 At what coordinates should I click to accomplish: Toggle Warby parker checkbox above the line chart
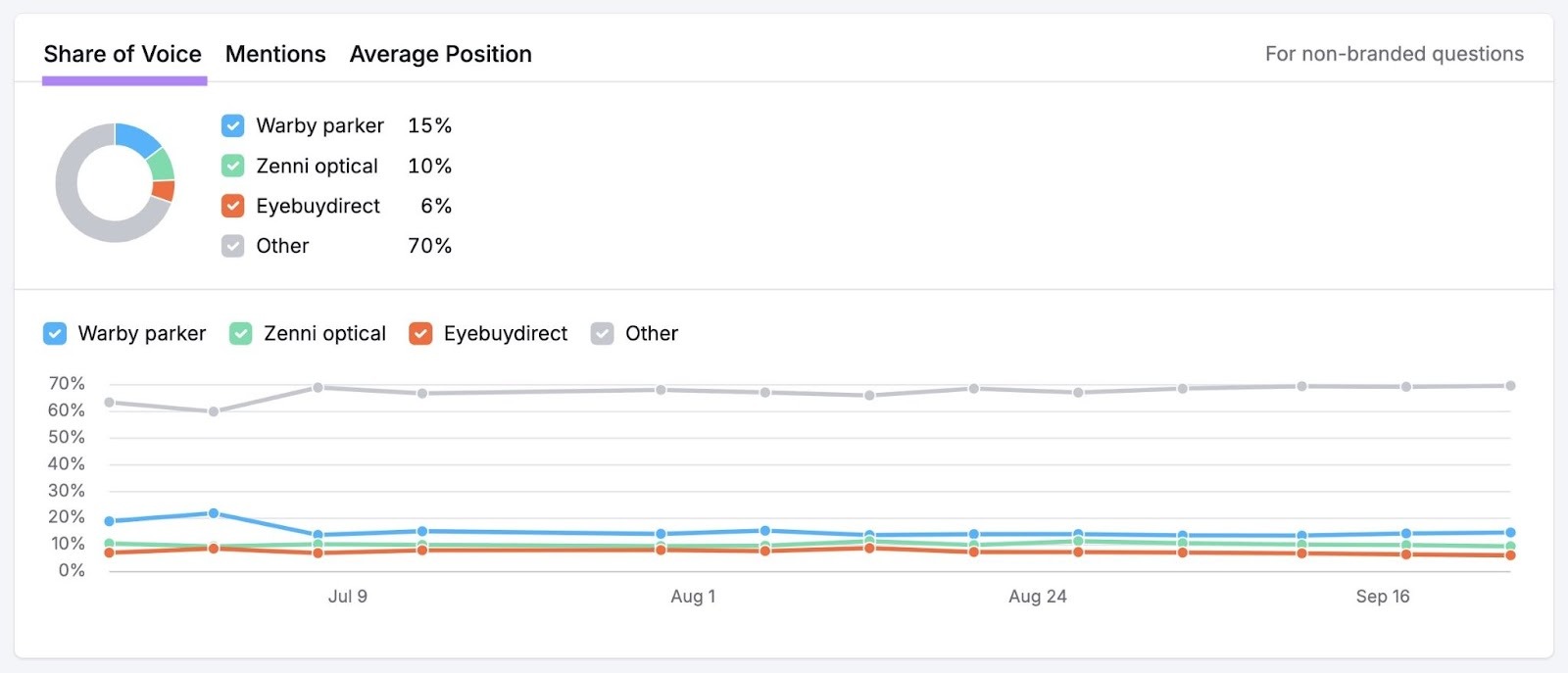click(x=55, y=334)
